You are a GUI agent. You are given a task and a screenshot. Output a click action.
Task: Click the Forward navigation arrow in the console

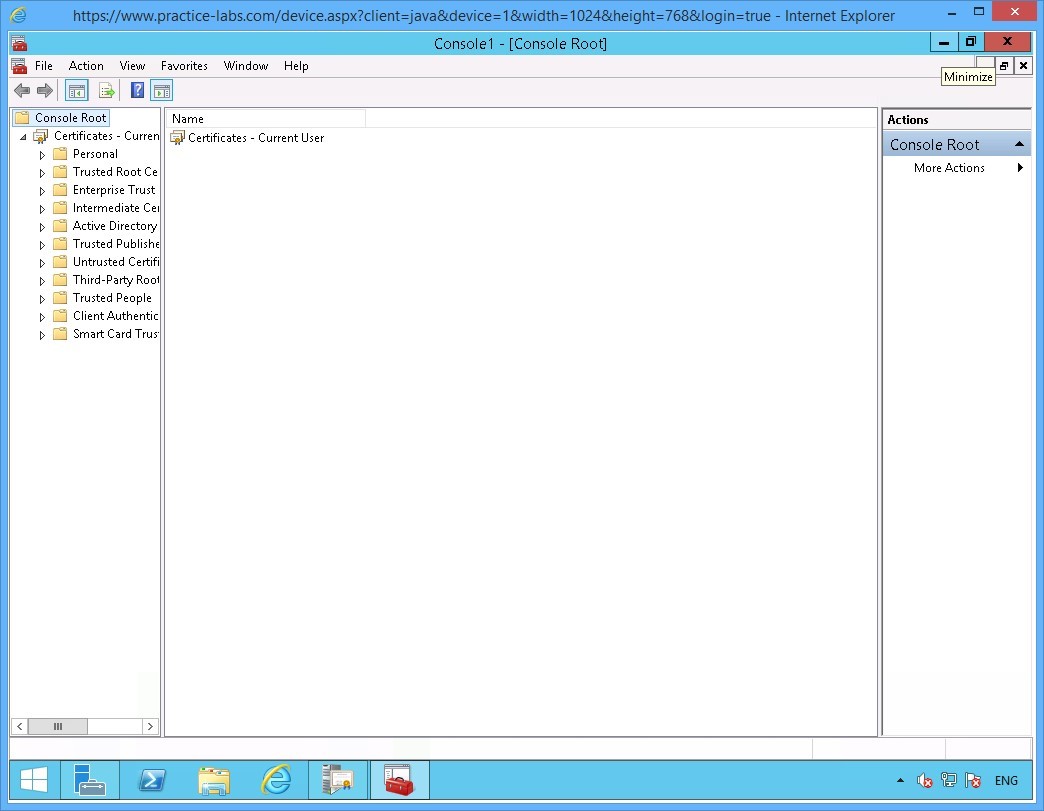tap(45, 90)
